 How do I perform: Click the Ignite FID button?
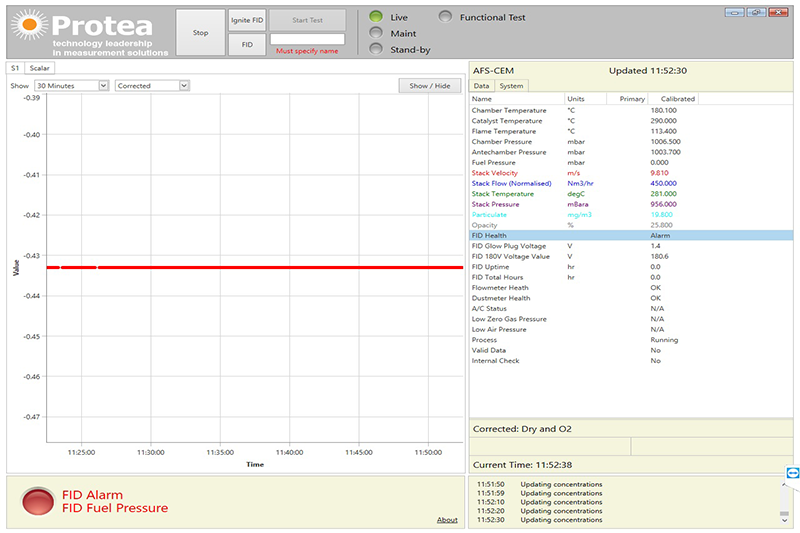click(x=247, y=20)
